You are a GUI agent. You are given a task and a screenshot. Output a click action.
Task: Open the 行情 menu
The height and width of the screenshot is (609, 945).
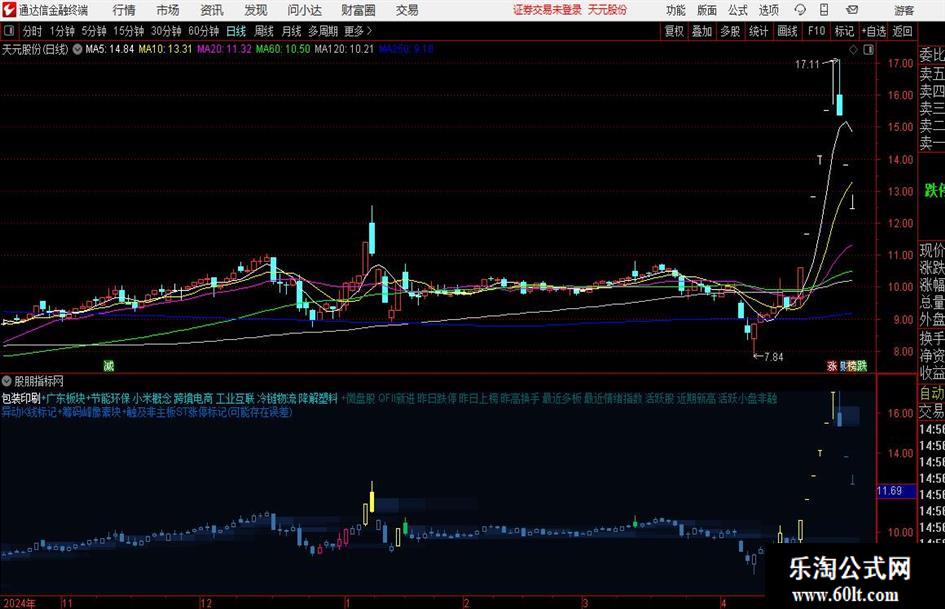124,10
